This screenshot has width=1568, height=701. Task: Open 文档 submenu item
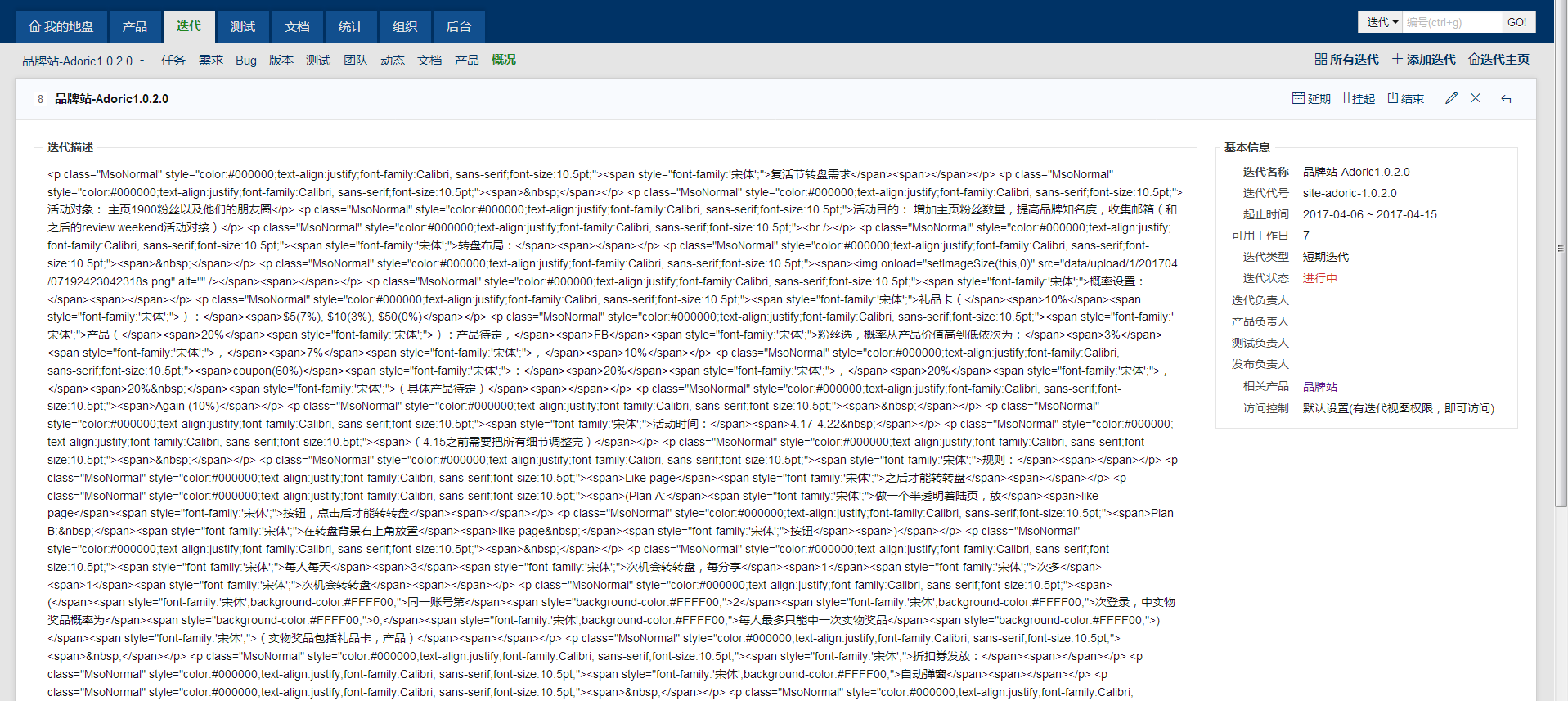[429, 60]
